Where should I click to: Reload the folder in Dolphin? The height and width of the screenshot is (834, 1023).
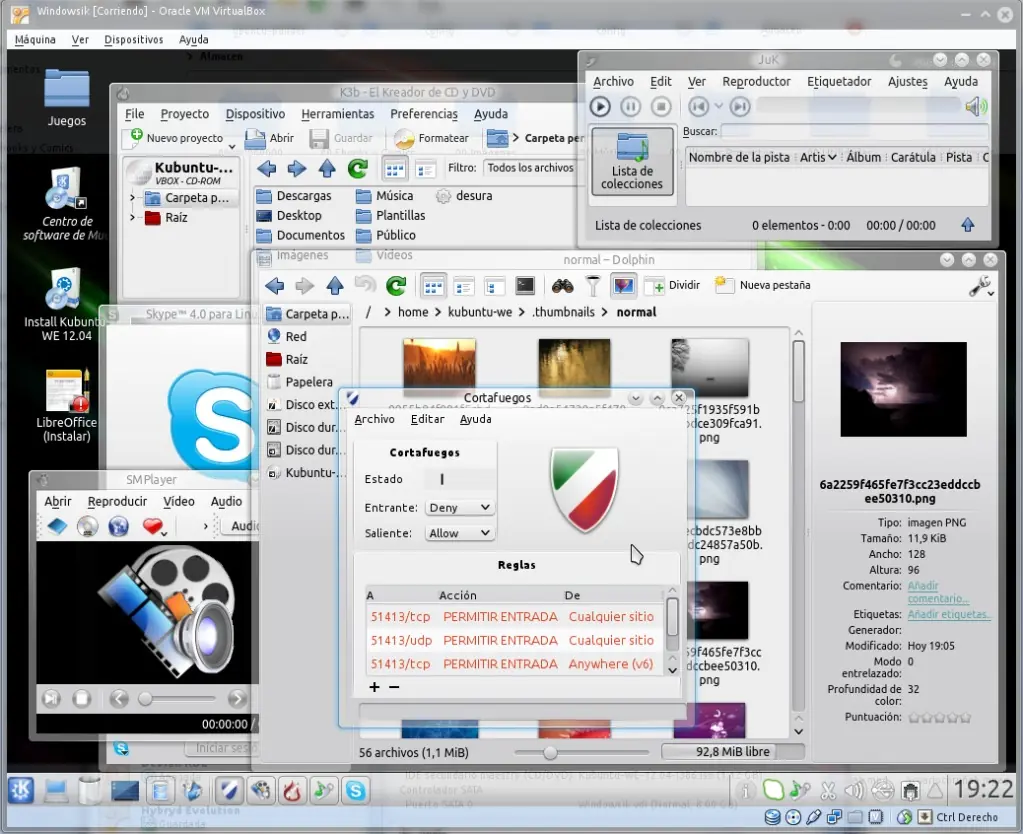coord(395,286)
